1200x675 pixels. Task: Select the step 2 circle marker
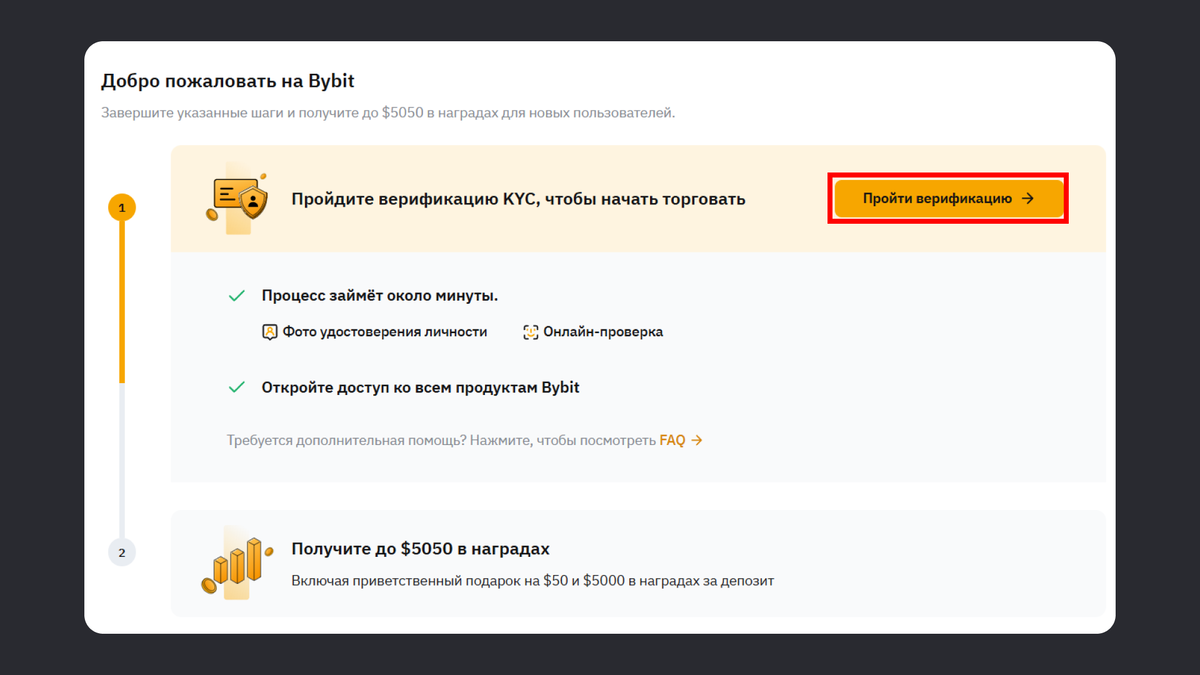121,552
